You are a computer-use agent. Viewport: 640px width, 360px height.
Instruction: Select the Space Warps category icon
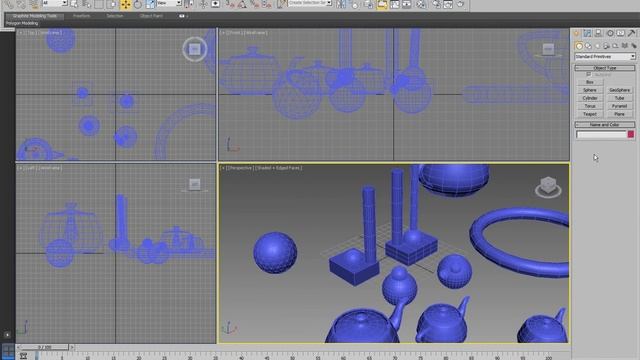[x=624, y=46]
